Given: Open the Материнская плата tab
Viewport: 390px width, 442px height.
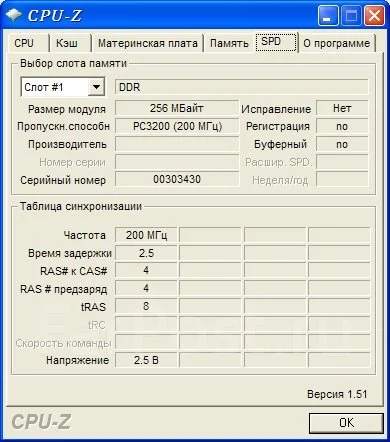Looking at the screenshot, I should [148, 43].
